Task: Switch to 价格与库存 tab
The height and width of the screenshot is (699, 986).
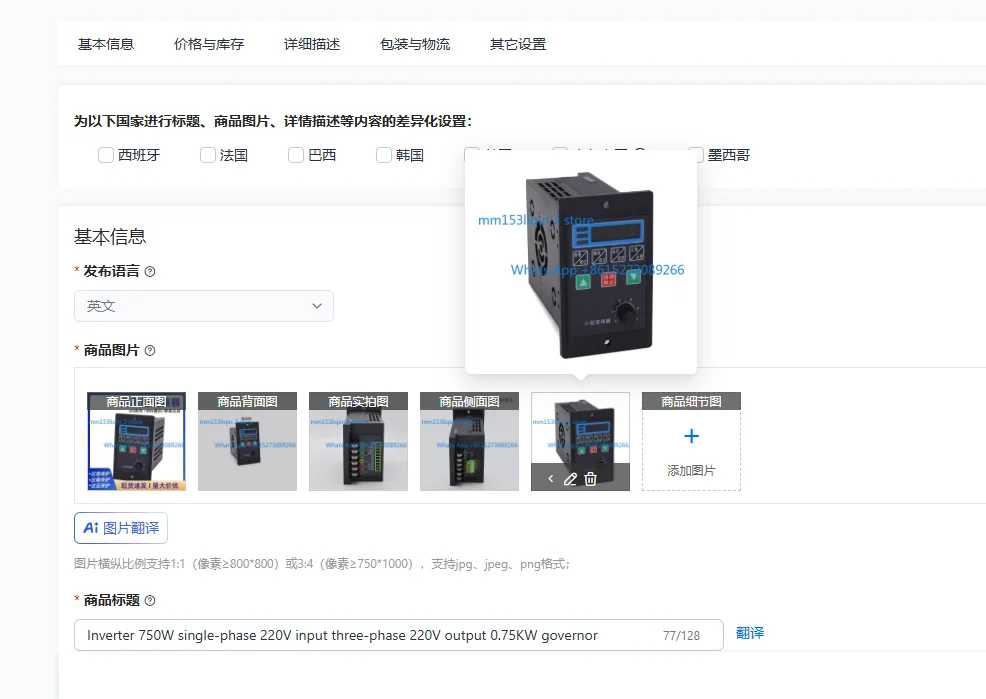Action: (209, 44)
